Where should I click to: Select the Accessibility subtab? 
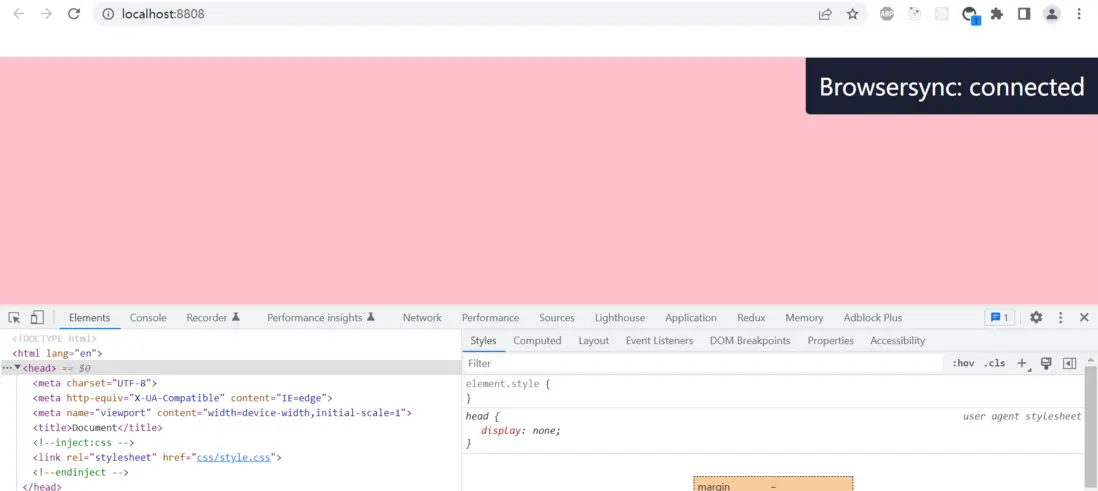897,340
